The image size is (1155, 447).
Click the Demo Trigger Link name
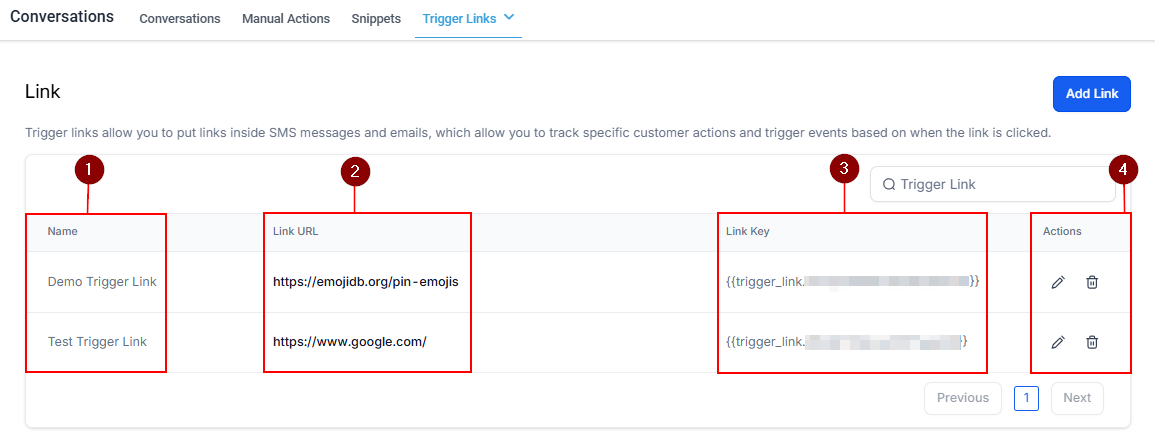click(102, 282)
